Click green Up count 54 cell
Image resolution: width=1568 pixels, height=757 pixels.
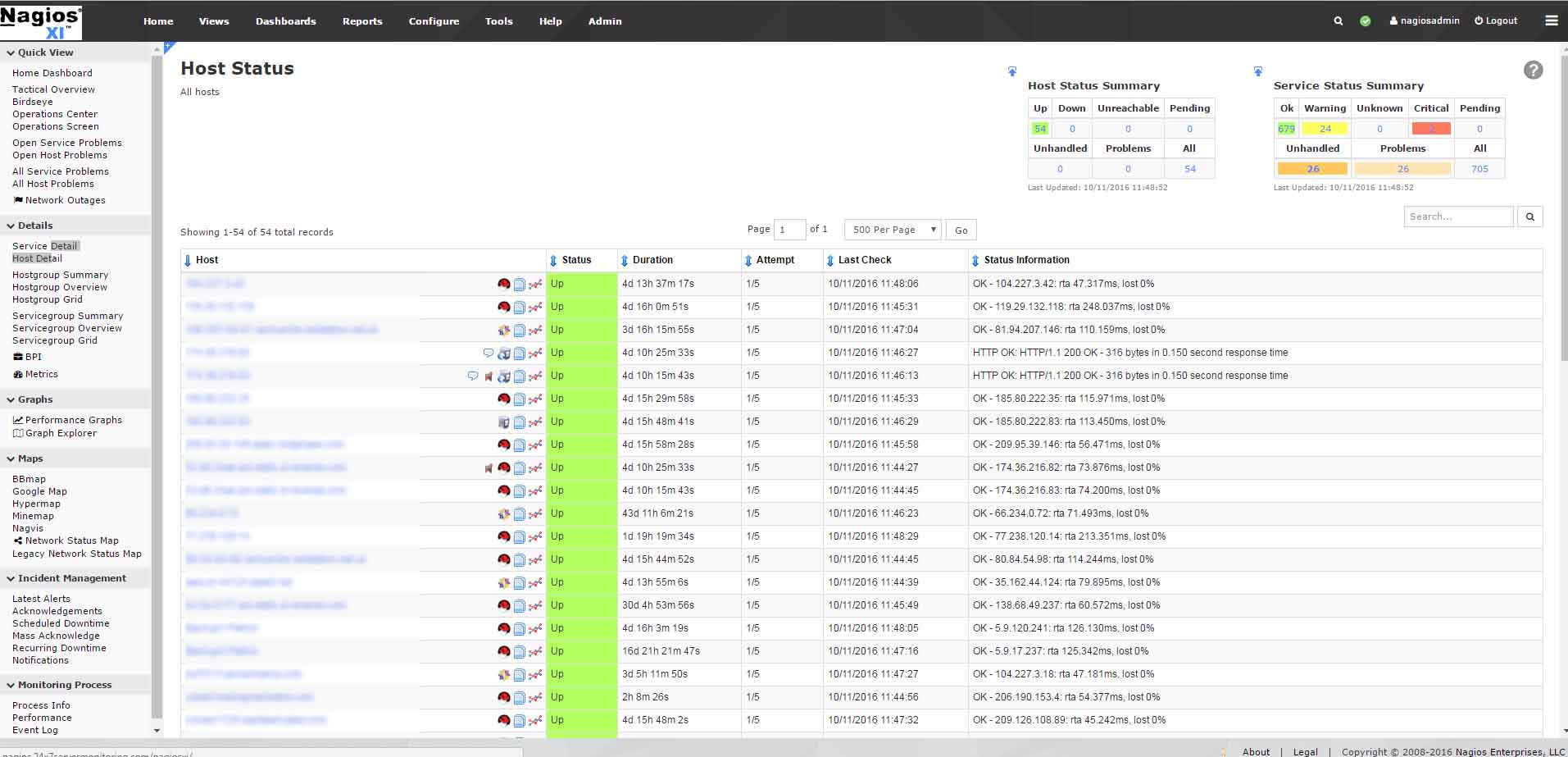click(1040, 129)
